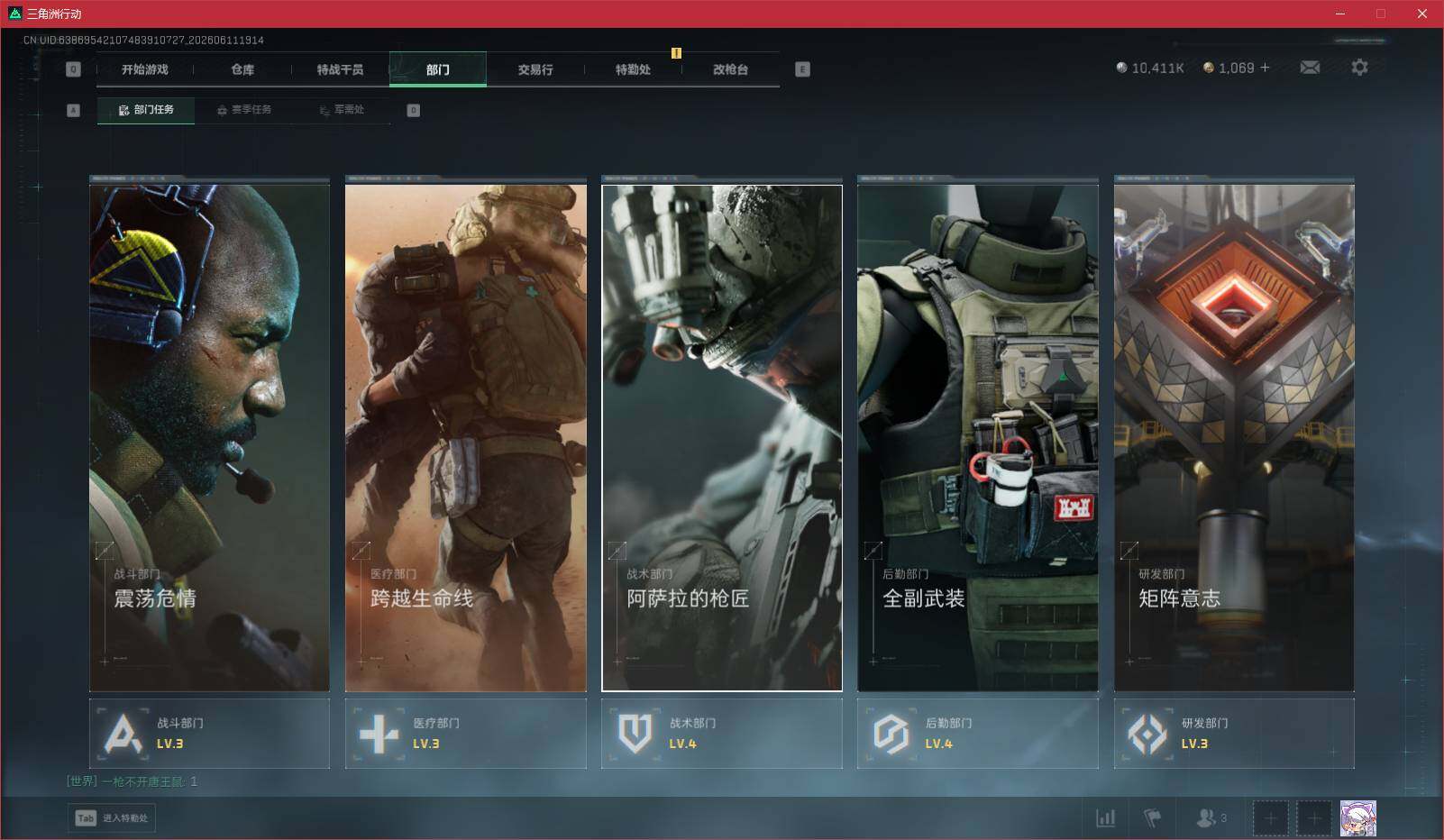Click the flag icon in bottom bar
Image resolution: width=1444 pixels, height=840 pixels.
point(1152,818)
